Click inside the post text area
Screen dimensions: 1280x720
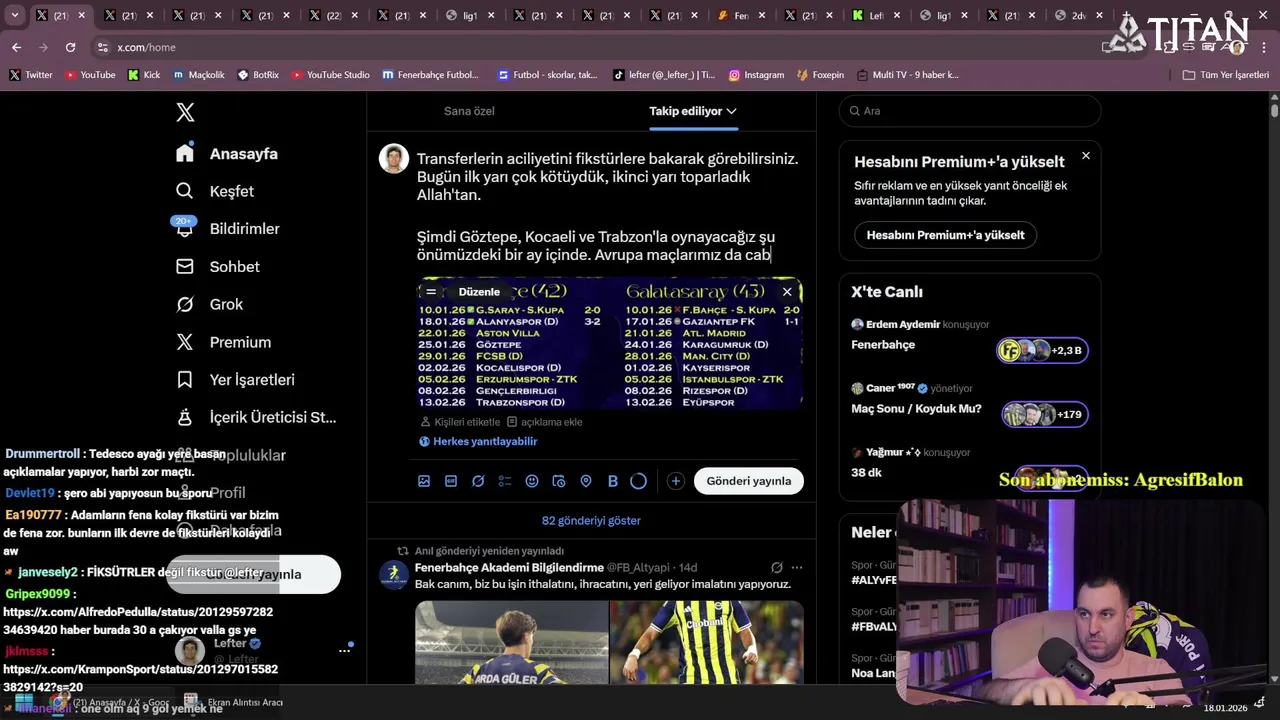click(608, 206)
